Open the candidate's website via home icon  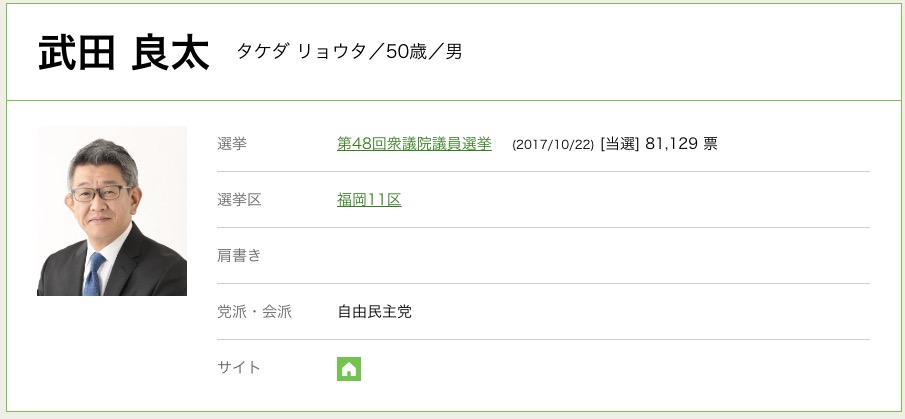[349, 368]
